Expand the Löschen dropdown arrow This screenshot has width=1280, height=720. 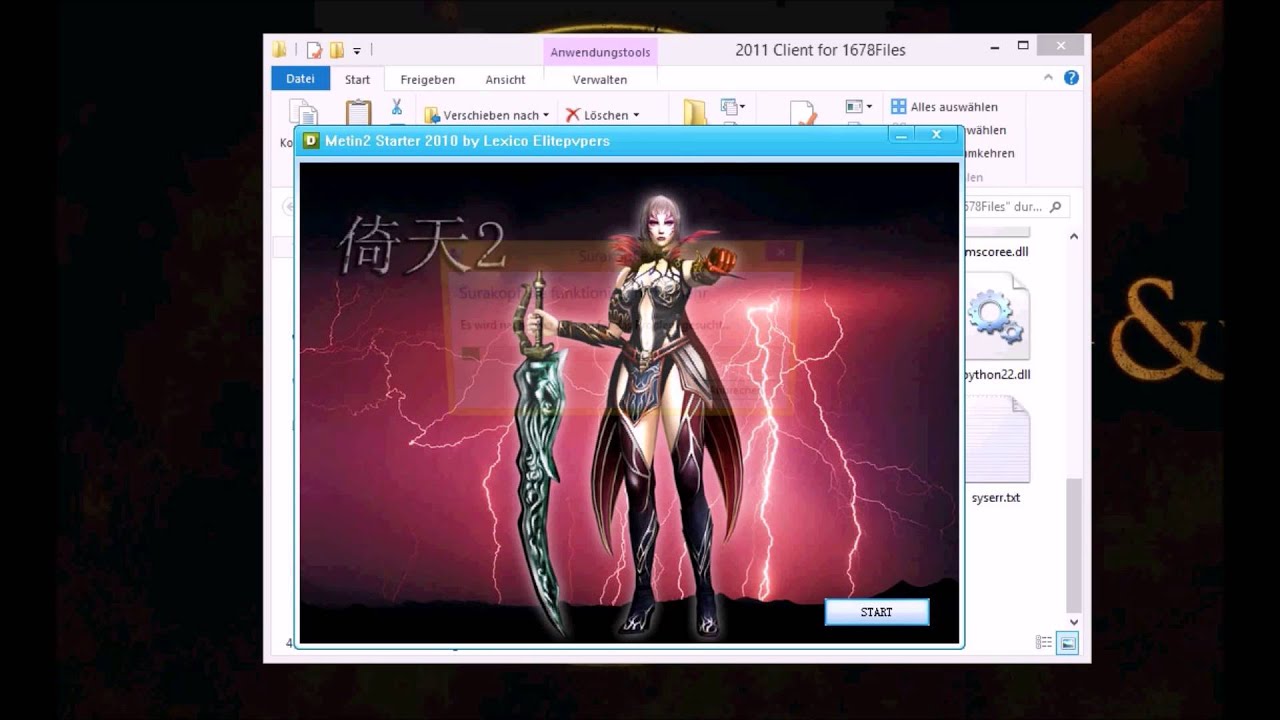coord(636,115)
